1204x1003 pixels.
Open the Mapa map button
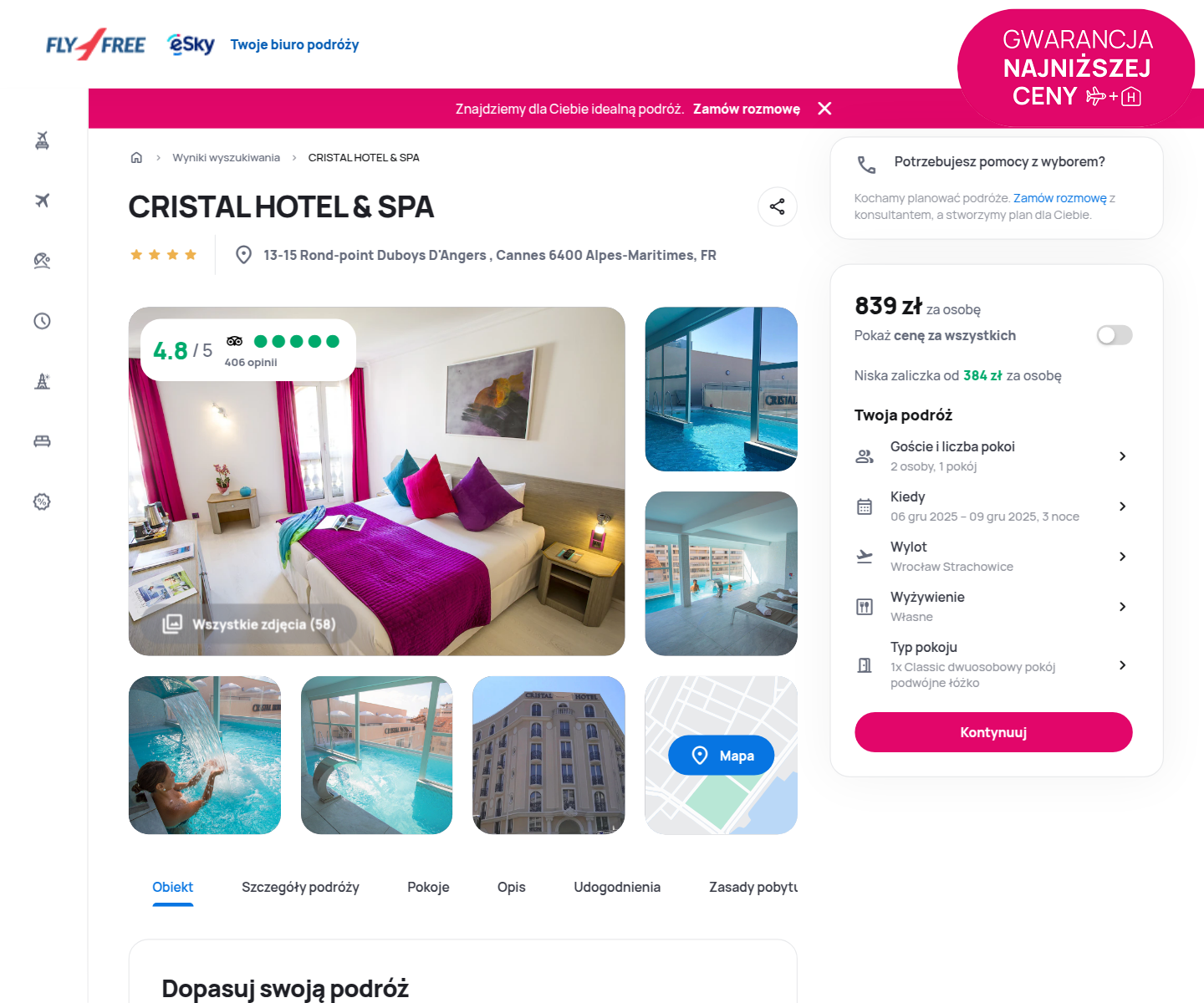pos(721,756)
